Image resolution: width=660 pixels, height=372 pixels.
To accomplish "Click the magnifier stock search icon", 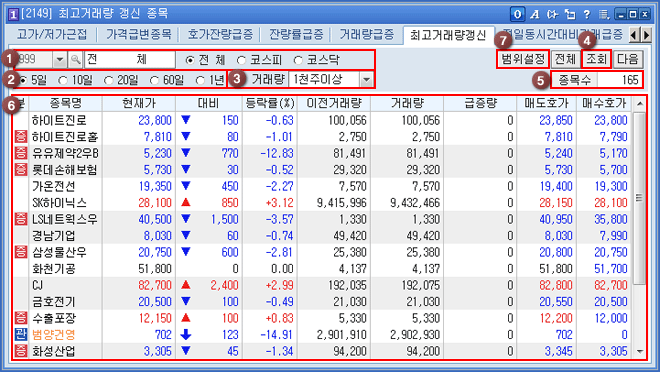I will (75, 59).
